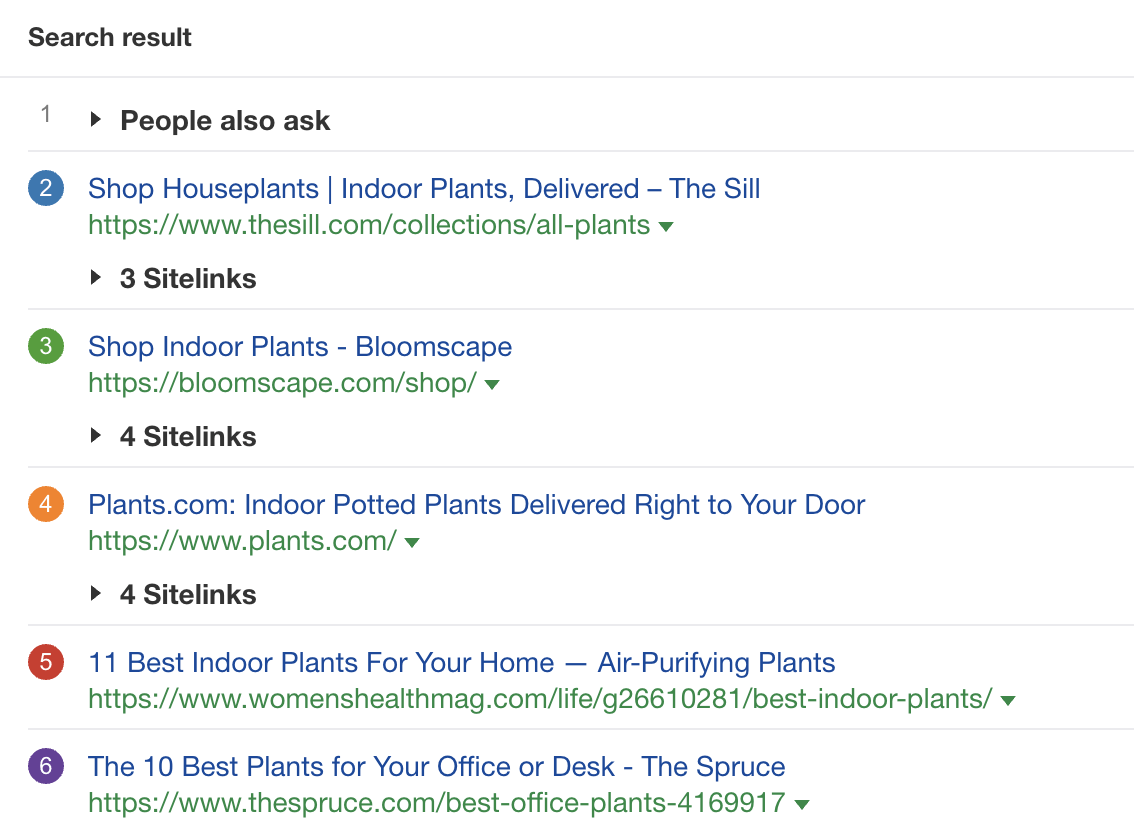This screenshot has height=832, width=1134.
Task: Open dropdown arrow next to thespruce.com URL
Action: click(801, 805)
